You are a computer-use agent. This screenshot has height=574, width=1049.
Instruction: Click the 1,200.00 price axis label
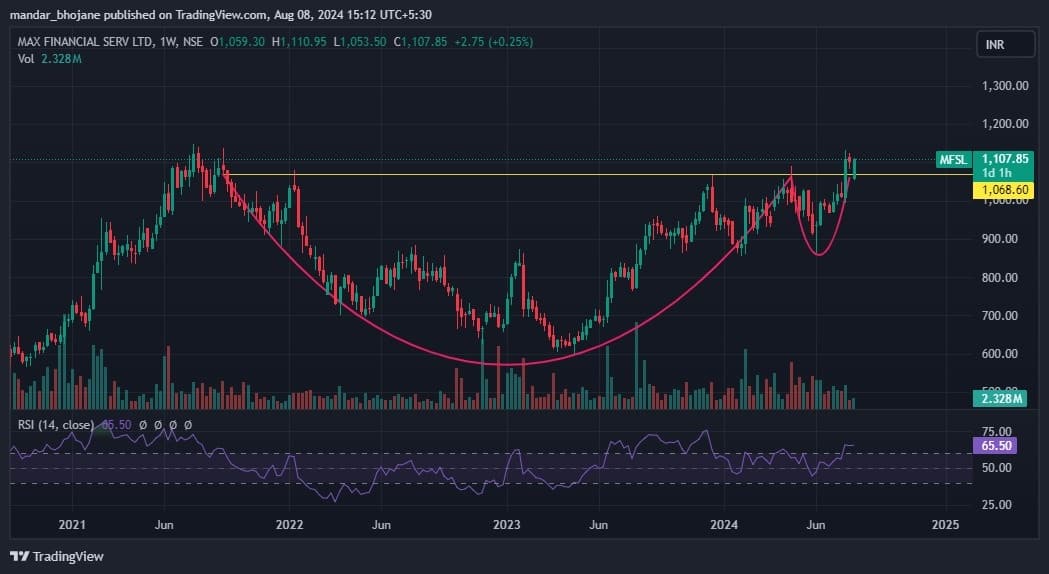1005,124
